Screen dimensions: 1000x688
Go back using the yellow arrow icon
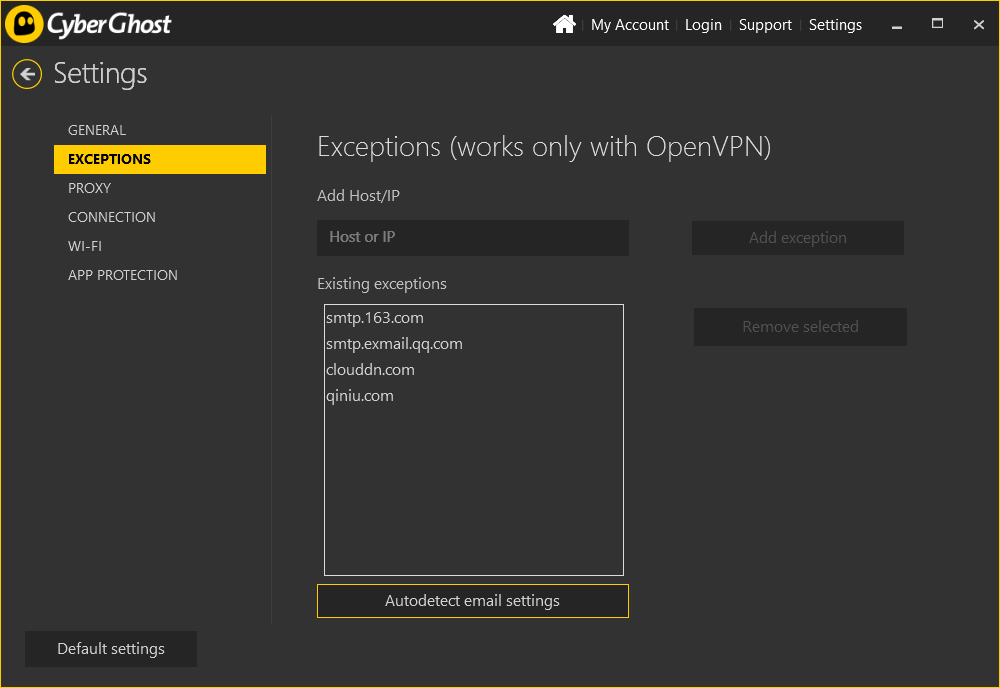(x=27, y=74)
